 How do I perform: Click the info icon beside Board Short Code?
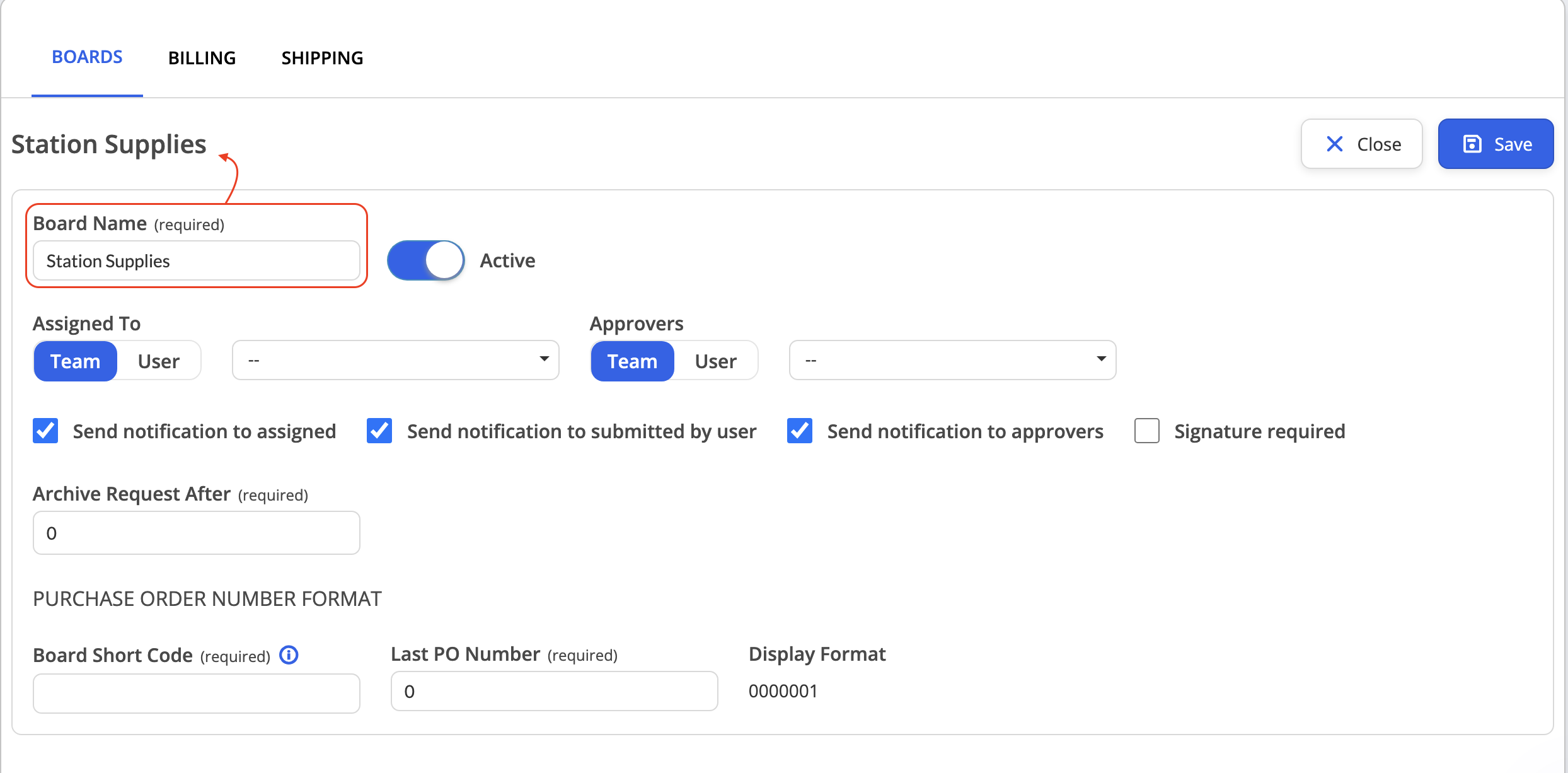coord(289,655)
